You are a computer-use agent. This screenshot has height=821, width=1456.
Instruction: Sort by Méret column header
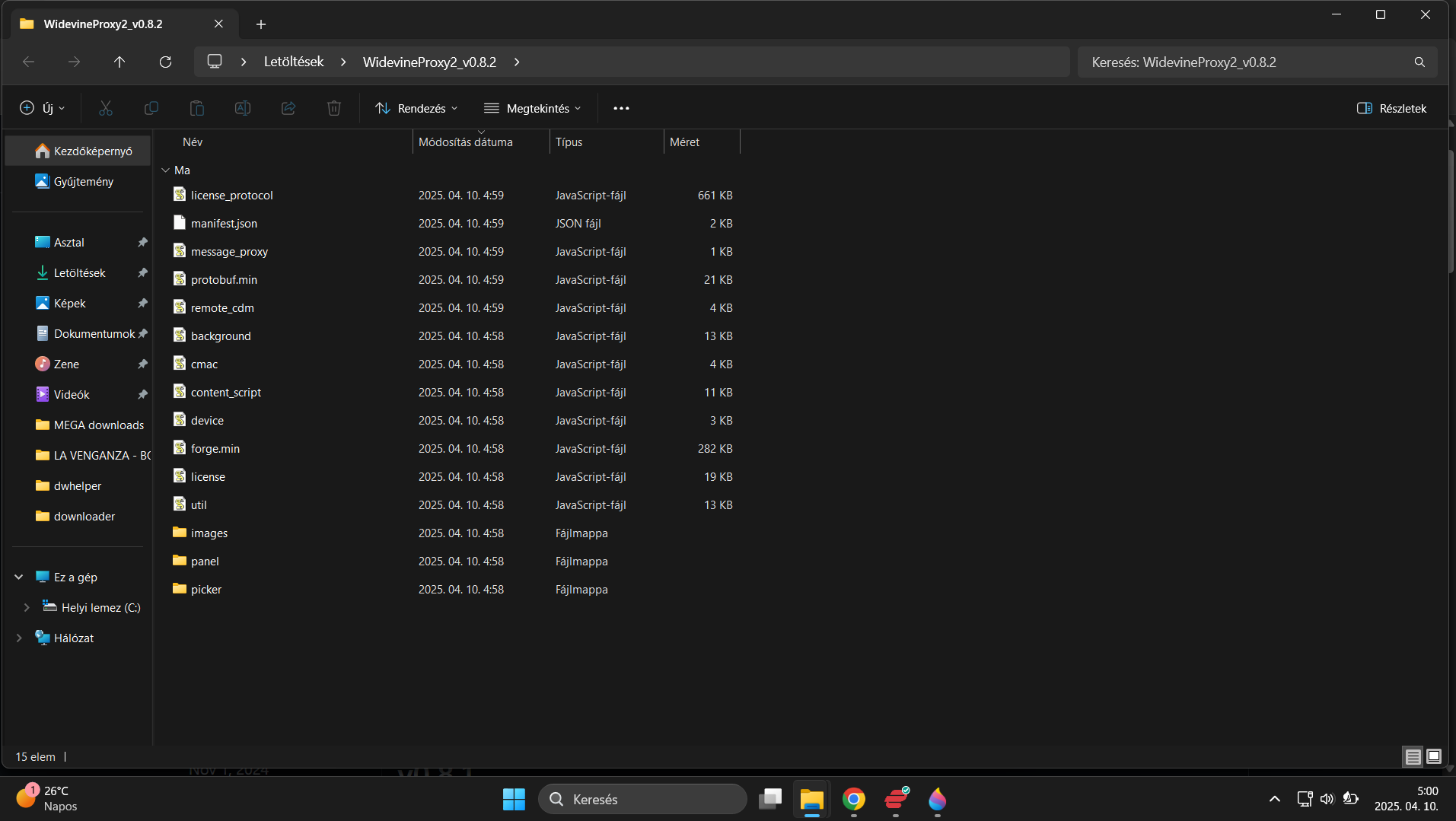[x=684, y=142]
